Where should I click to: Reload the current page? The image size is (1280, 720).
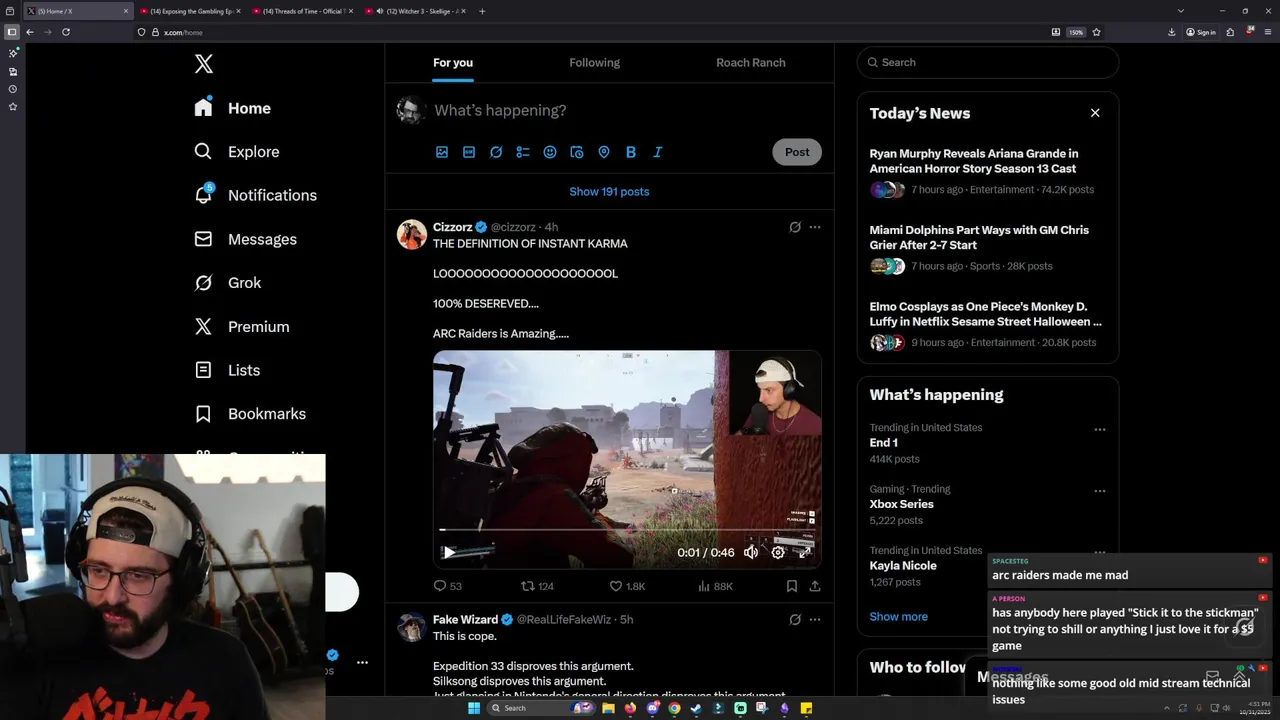pos(66,32)
